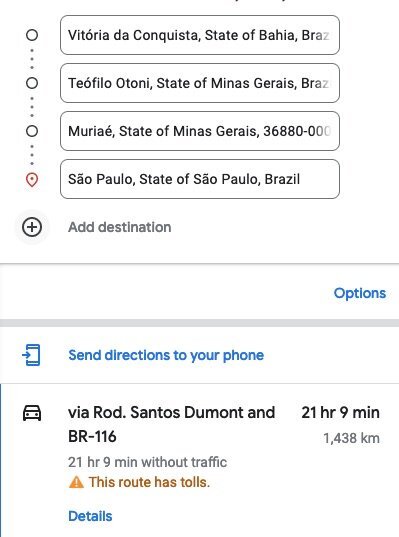Edit the Teófilo Otoni waypoint field
Viewport: 399px width, 537px height.
(x=200, y=83)
